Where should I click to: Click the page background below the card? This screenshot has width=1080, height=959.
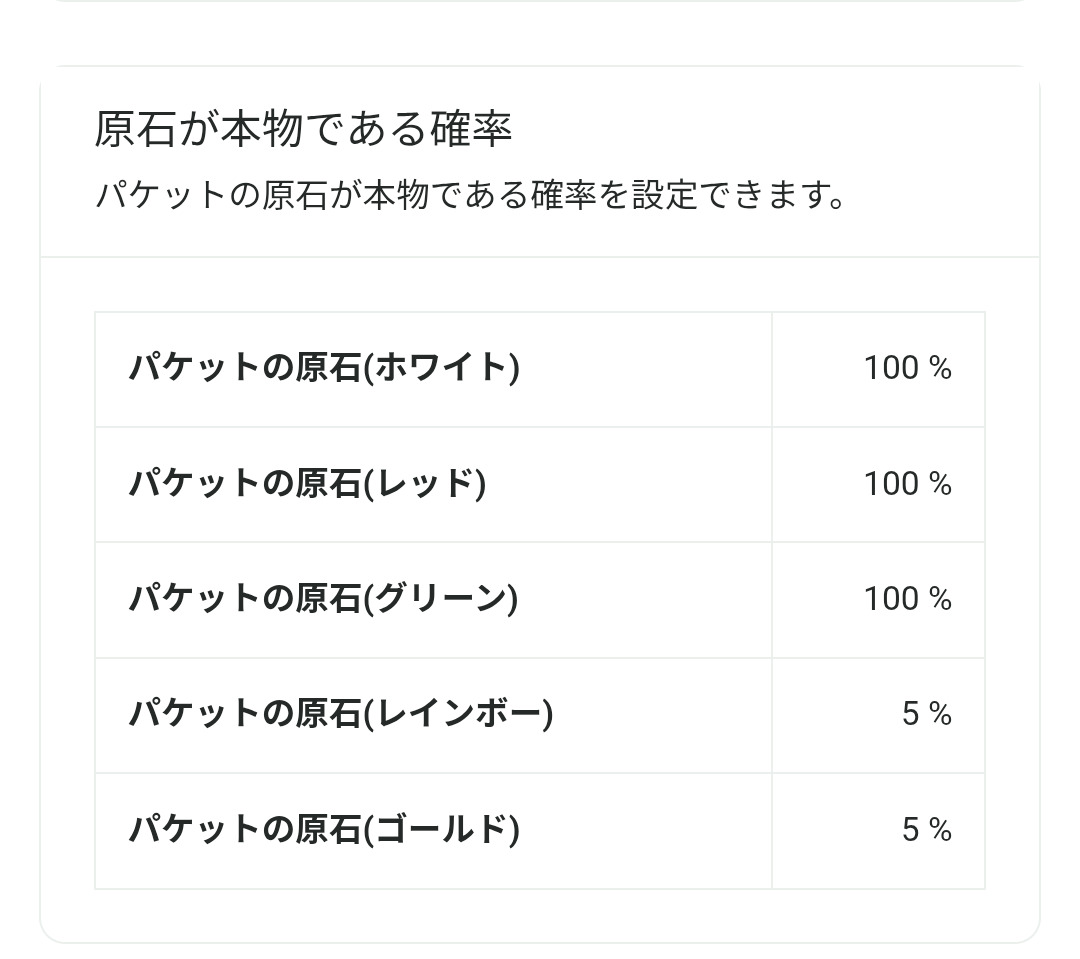pos(540,952)
